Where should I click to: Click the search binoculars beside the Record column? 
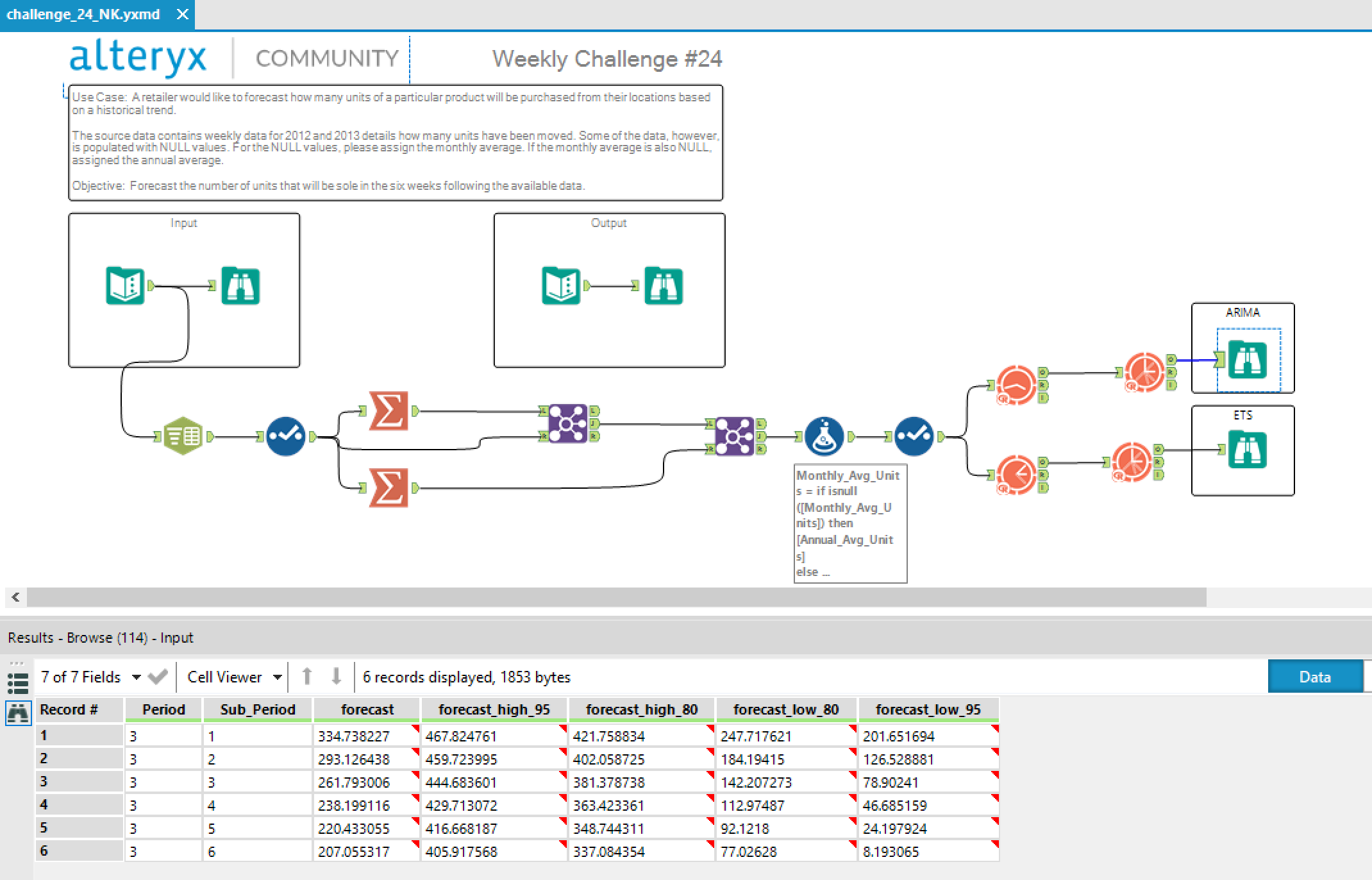coord(19,712)
